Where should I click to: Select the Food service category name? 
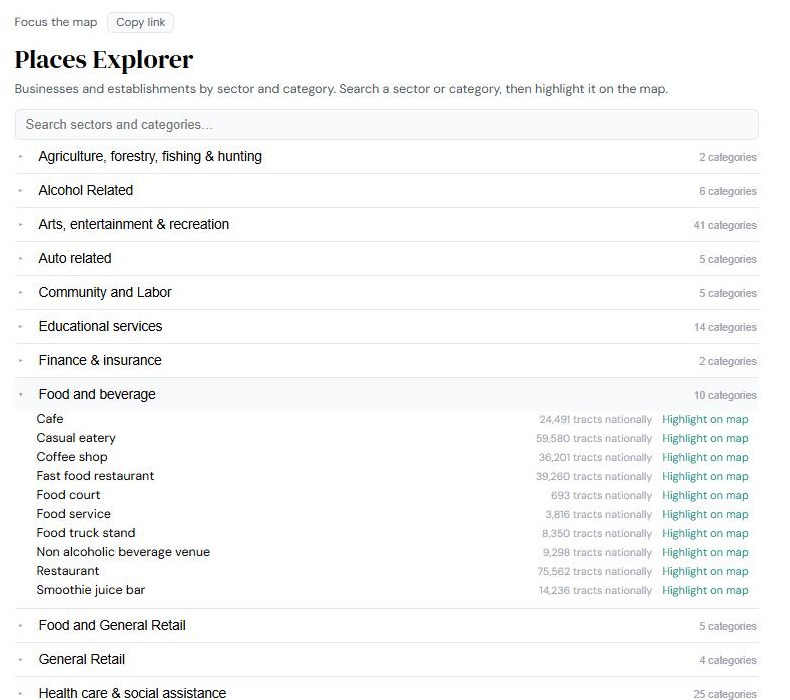coord(74,514)
